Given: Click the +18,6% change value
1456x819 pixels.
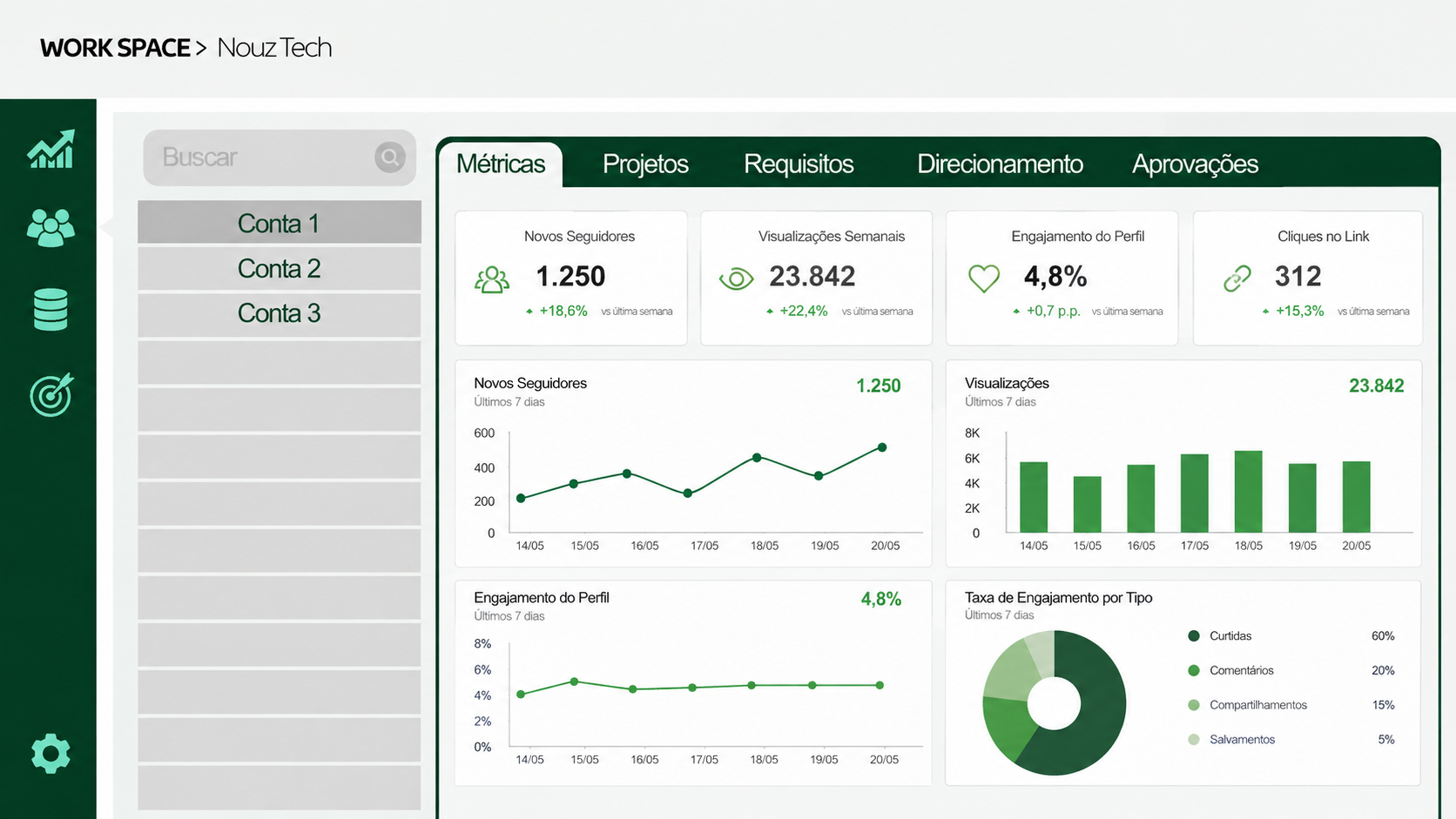Looking at the screenshot, I should pos(563,311).
